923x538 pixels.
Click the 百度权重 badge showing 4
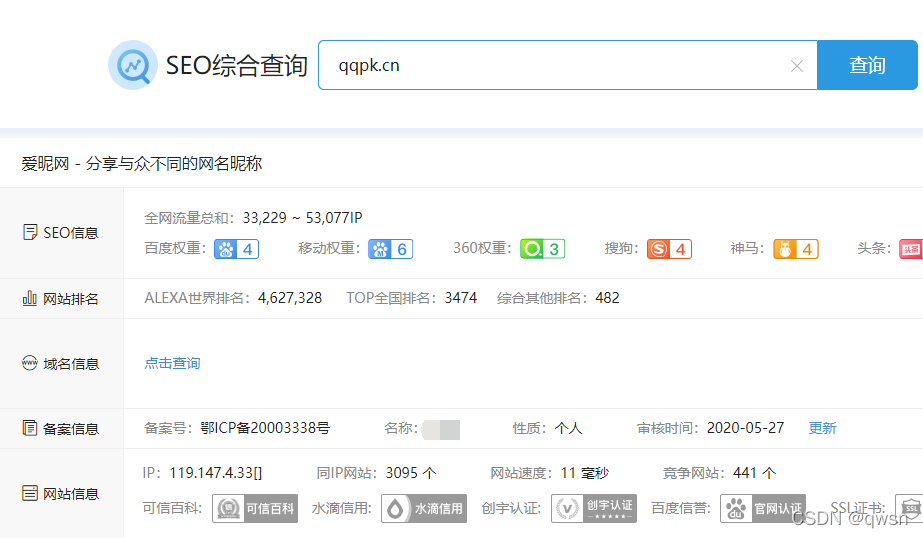click(236, 249)
